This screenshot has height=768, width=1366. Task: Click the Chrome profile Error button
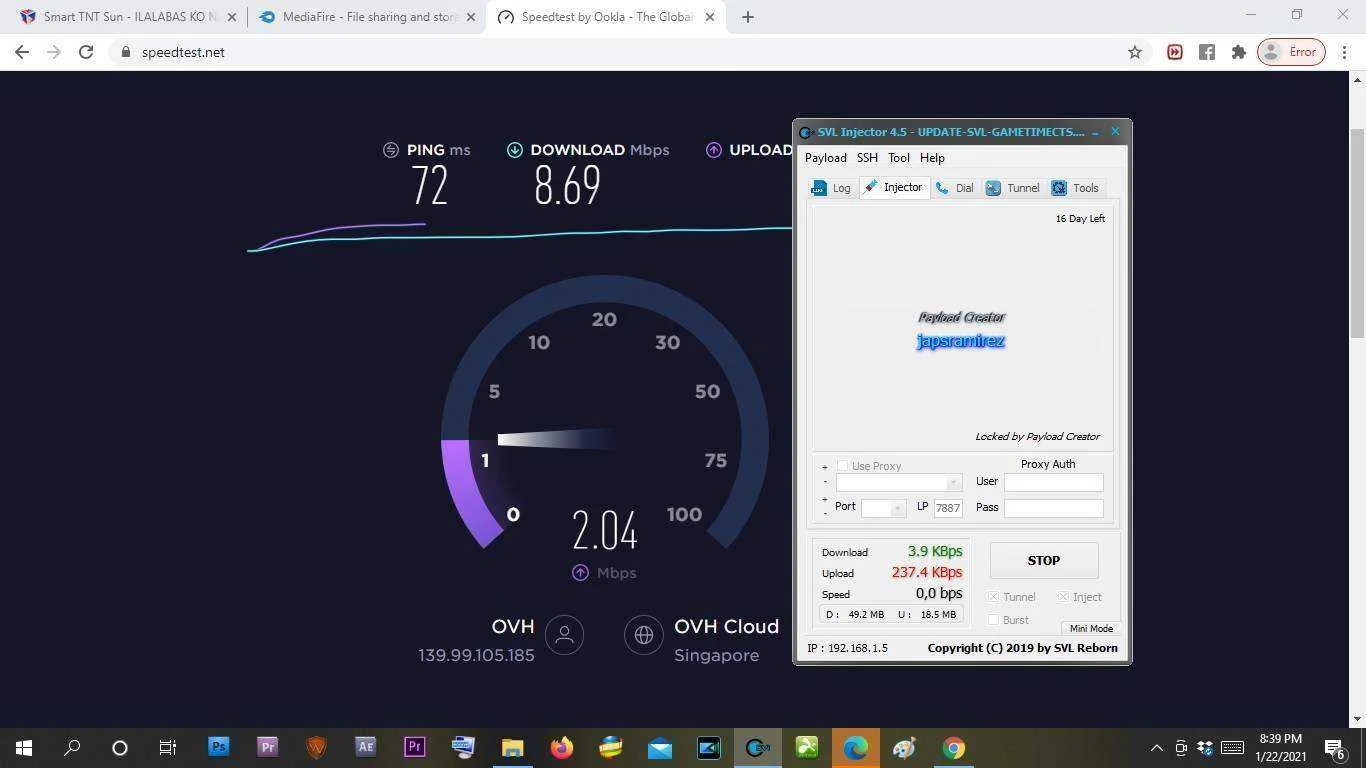tap(1291, 52)
